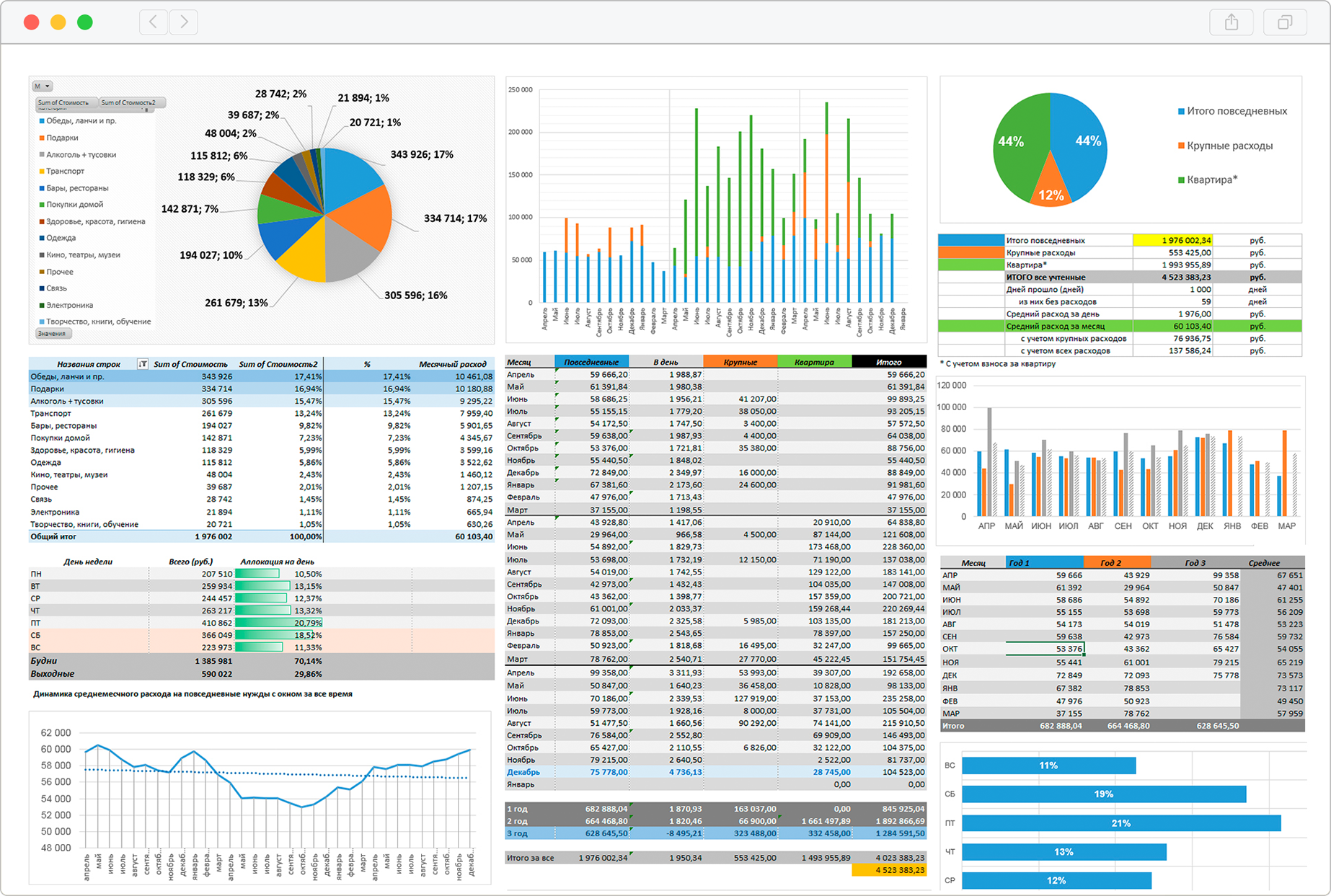
Task: Select the Год 1 column header
Action: (1045, 562)
